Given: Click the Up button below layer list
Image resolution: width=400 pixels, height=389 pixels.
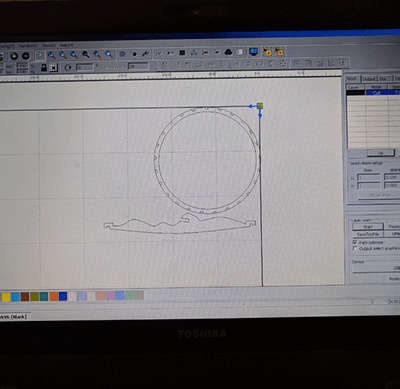Looking at the screenshot, I should (380, 153).
